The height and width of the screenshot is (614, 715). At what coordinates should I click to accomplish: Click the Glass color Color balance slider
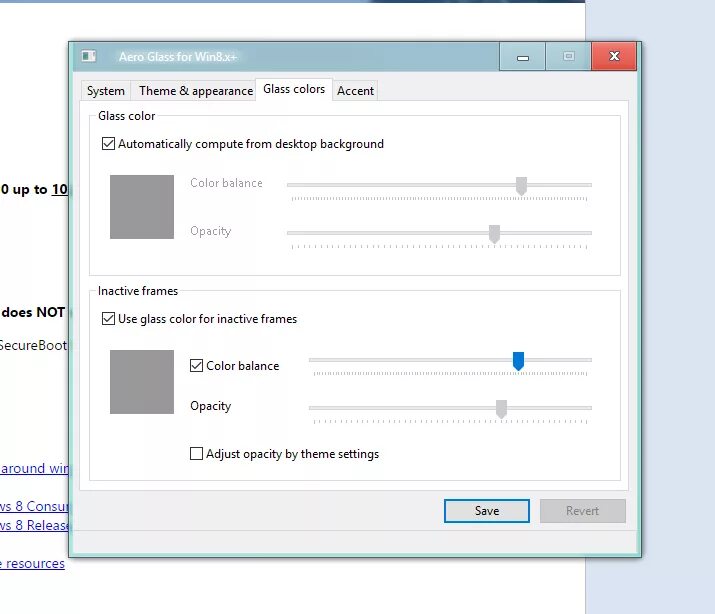coord(439,185)
